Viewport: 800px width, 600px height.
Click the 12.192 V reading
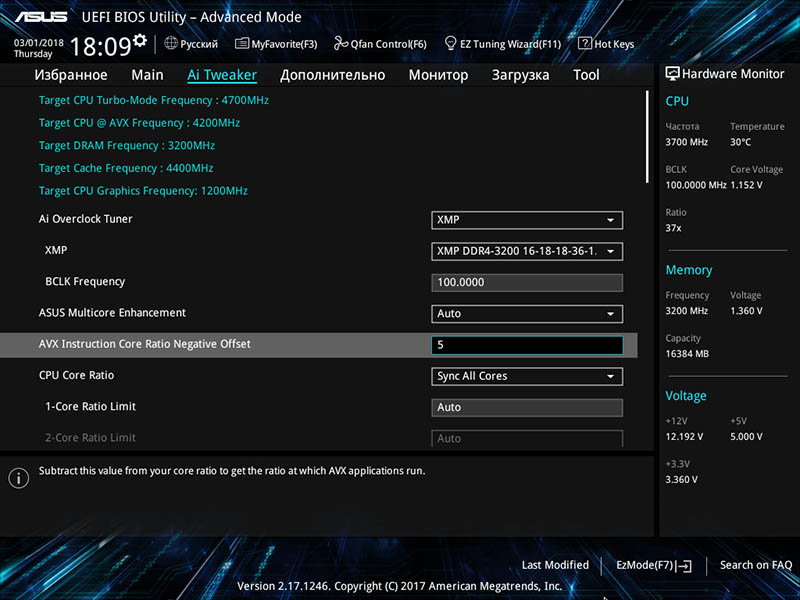click(x=684, y=437)
